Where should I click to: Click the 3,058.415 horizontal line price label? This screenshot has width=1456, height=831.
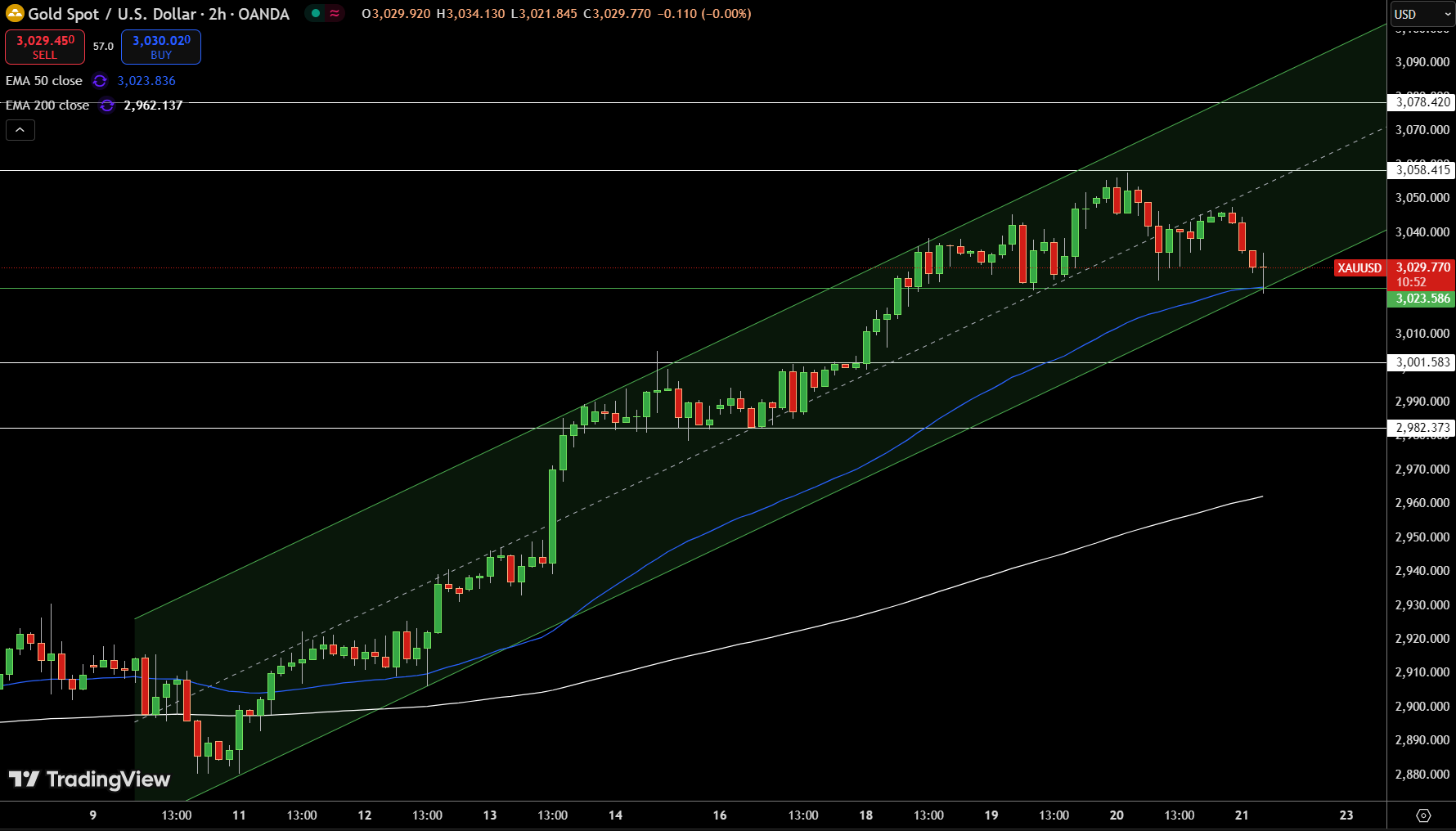click(1422, 170)
